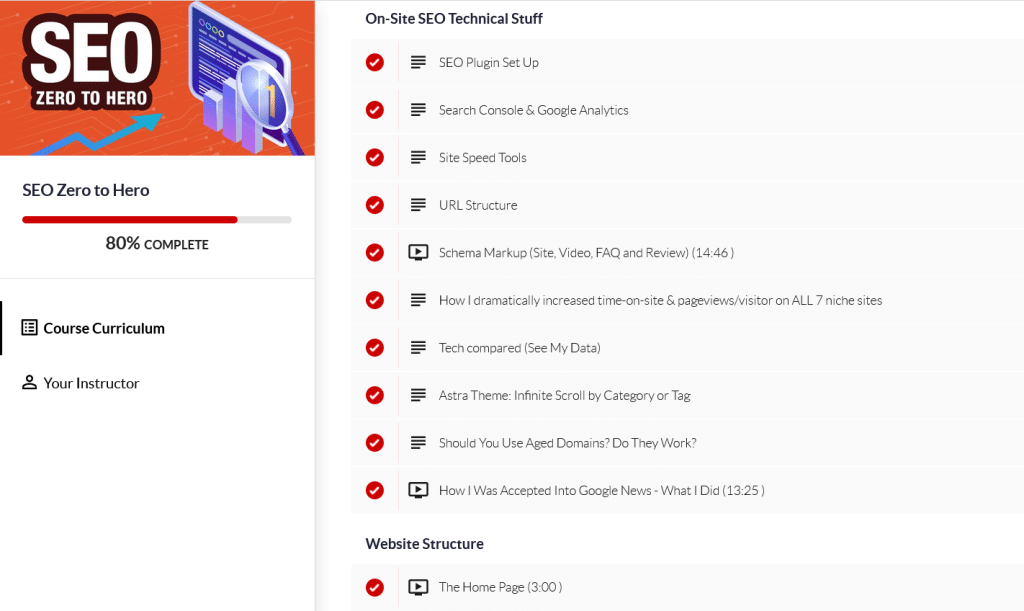
Task: Click the SEO Zero to Hero banner image
Action: (x=157, y=78)
